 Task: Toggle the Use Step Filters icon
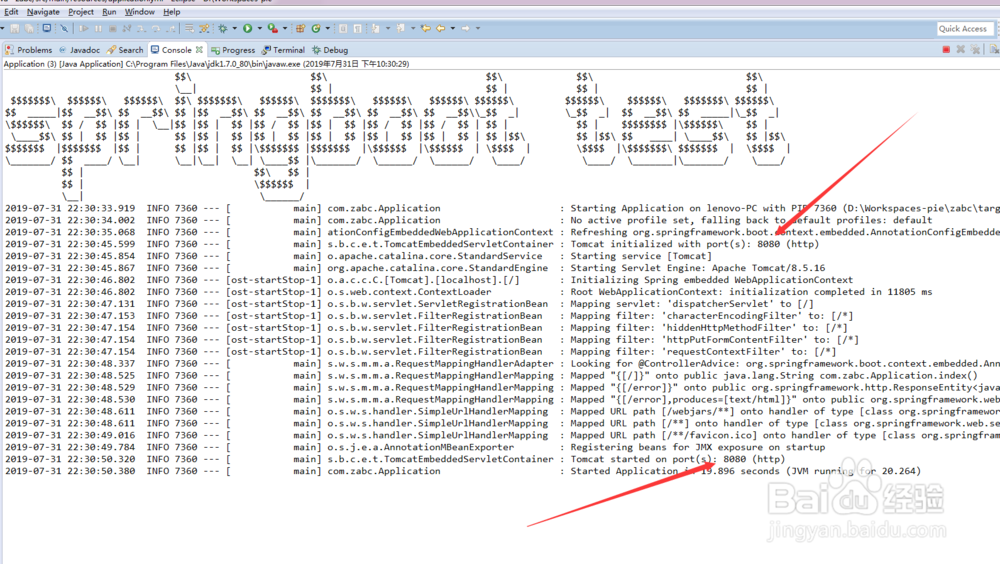tap(204, 29)
